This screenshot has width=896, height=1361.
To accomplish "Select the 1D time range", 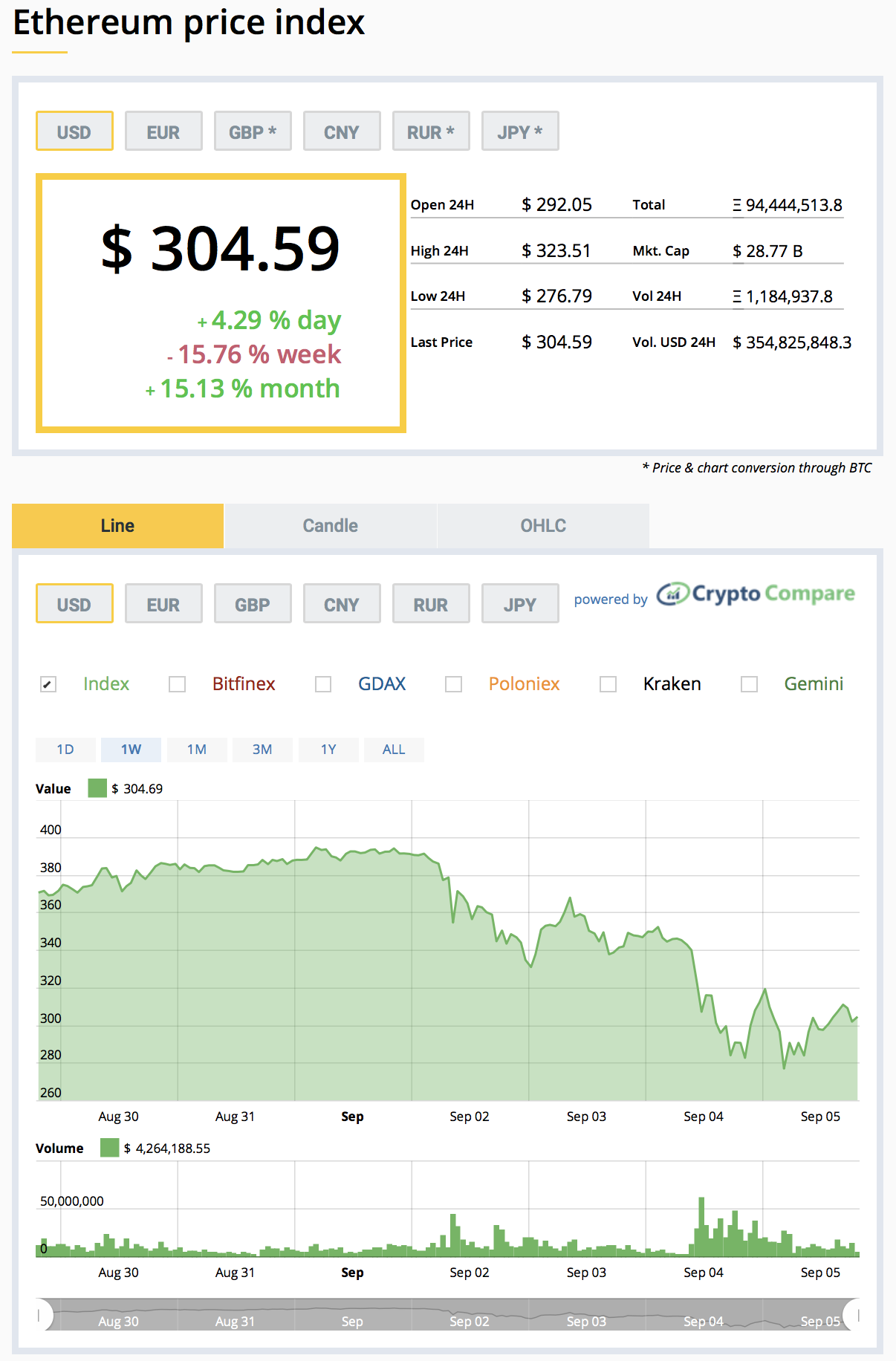I will (65, 750).
